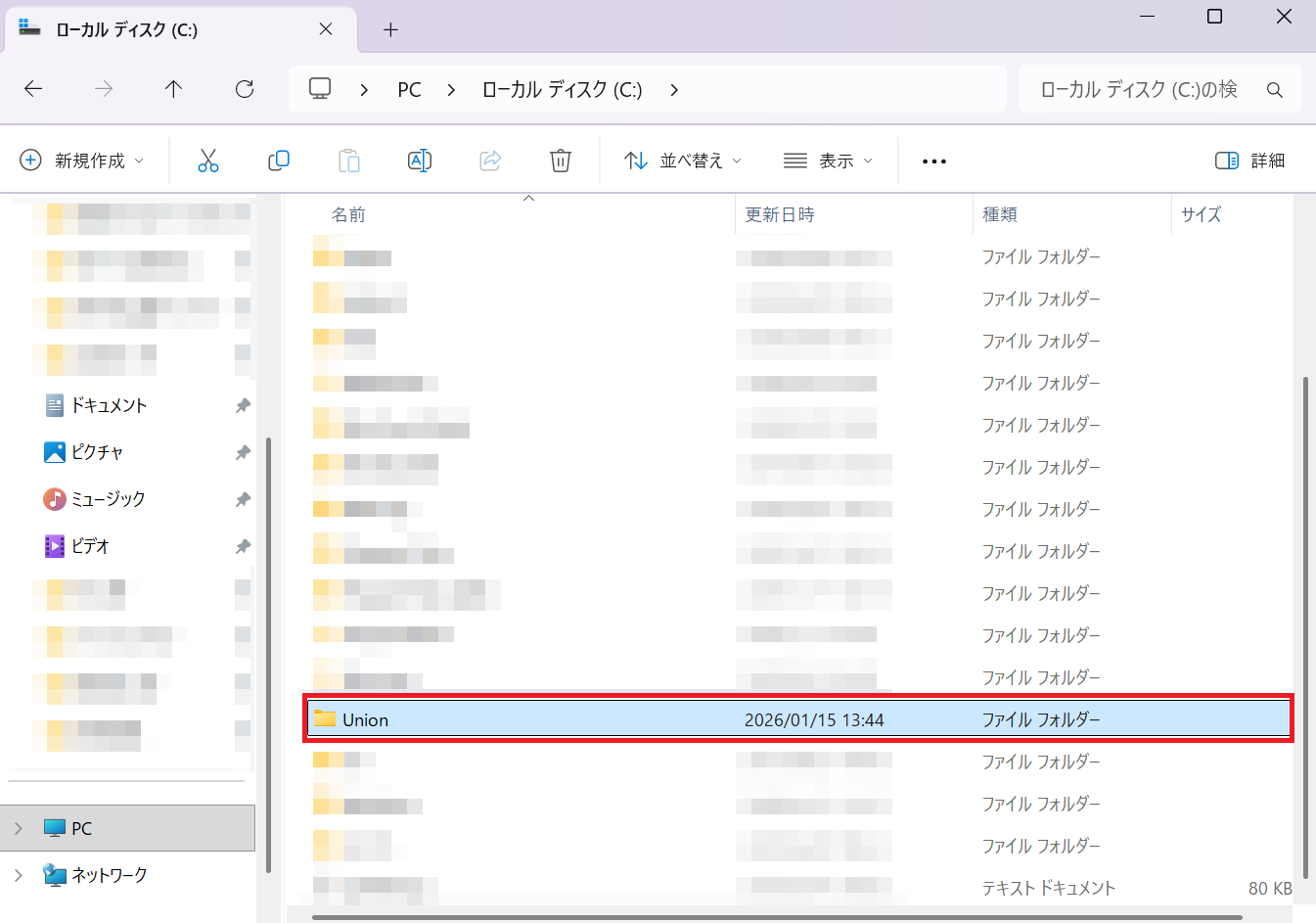
Task: Toggle the 詳細 details pane
Action: (1249, 161)
